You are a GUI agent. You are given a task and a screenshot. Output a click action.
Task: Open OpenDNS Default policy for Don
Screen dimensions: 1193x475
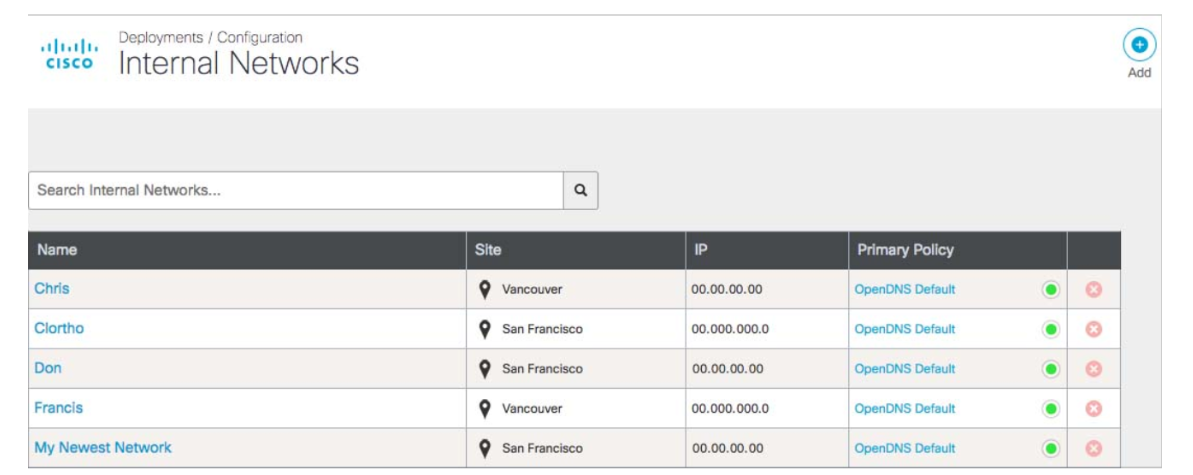point(905,369)
